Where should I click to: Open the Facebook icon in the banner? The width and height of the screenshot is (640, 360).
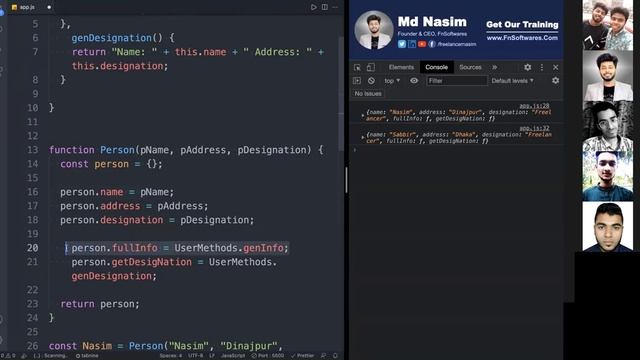(x=432, y=44)
